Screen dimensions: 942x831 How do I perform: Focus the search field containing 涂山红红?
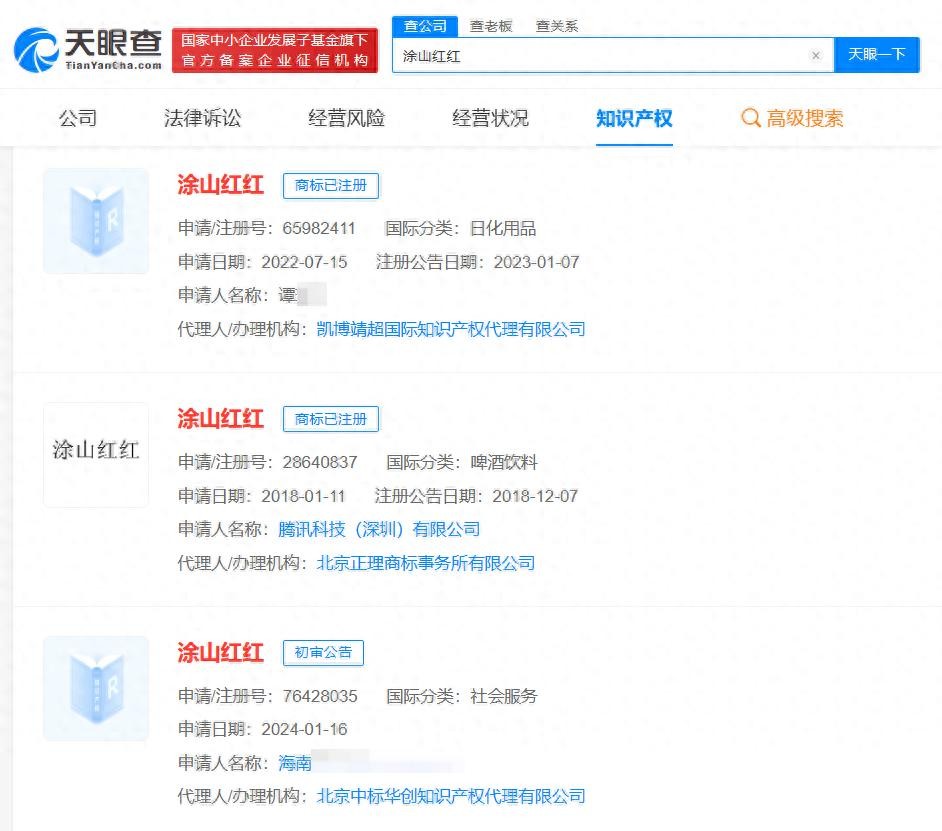(600, 56)
